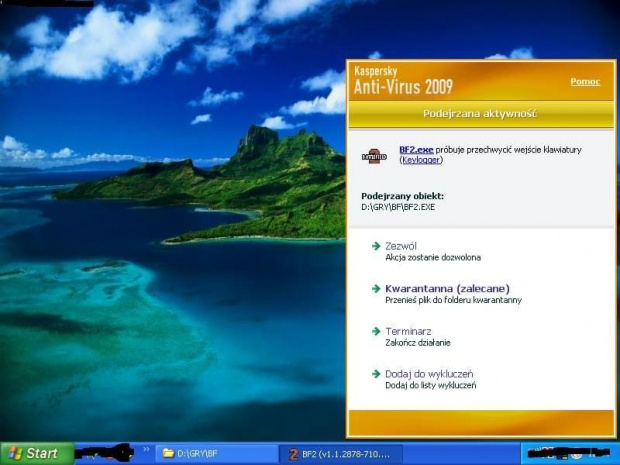Expand the Quick Launch chevron on the taskbar
The height and width of the screenshot is (465, 620).
pos(146,452)
